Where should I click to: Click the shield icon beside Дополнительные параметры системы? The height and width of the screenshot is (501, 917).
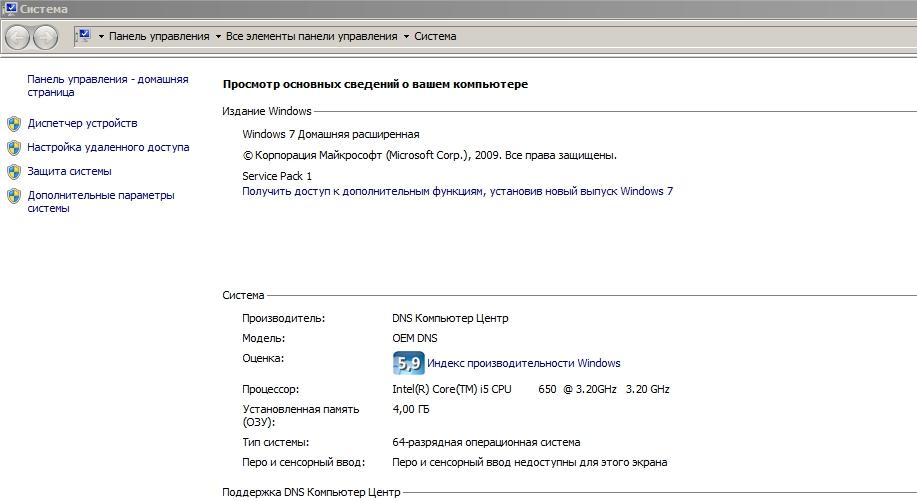point(14,196)
